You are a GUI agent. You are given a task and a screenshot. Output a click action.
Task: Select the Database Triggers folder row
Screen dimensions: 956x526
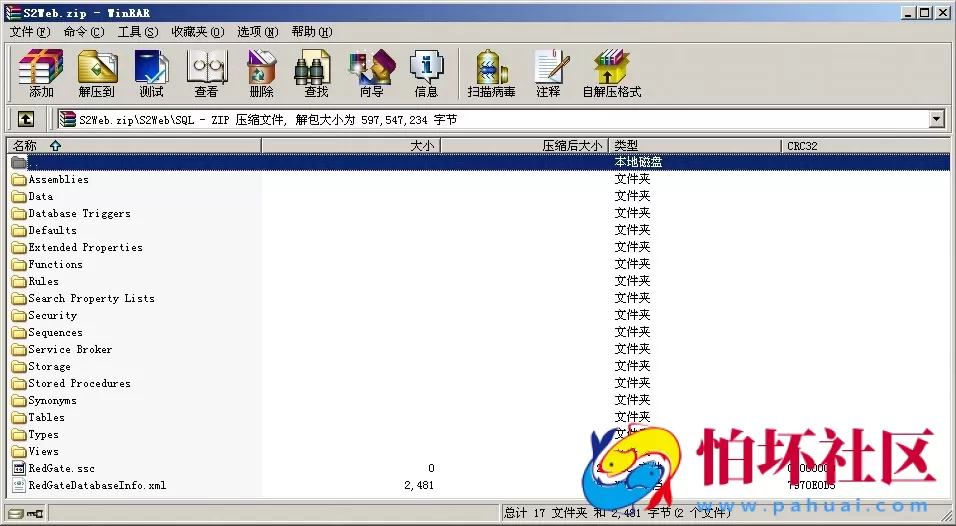point(480,213)
